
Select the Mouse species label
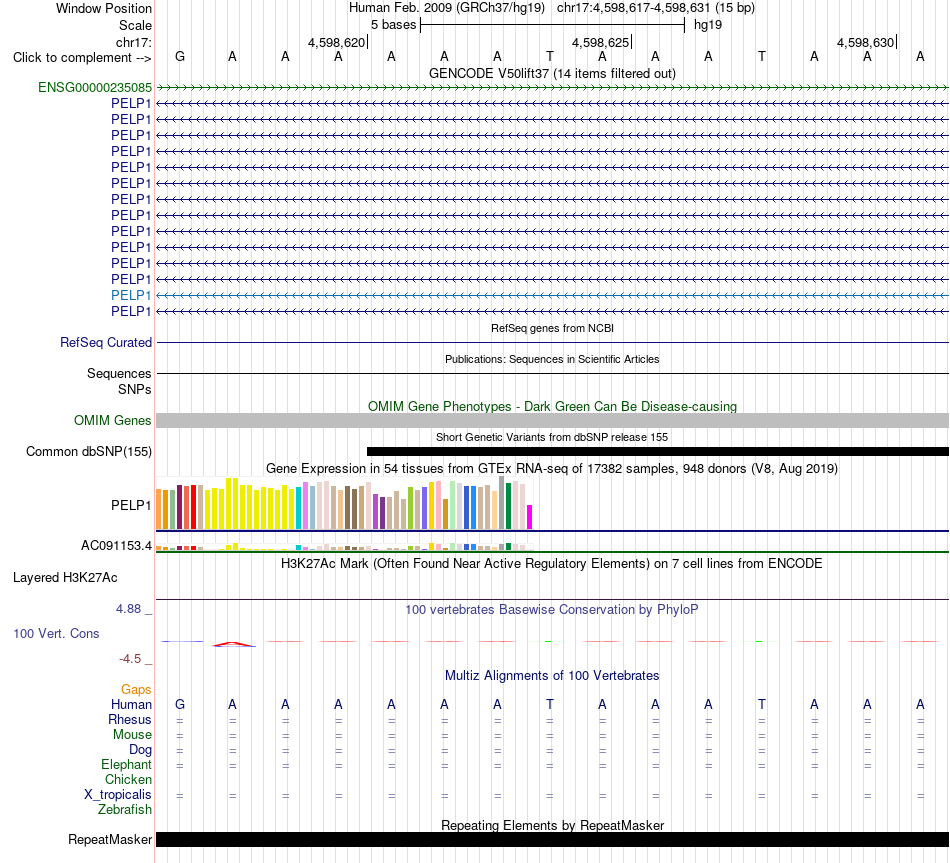tap(132, 735)
